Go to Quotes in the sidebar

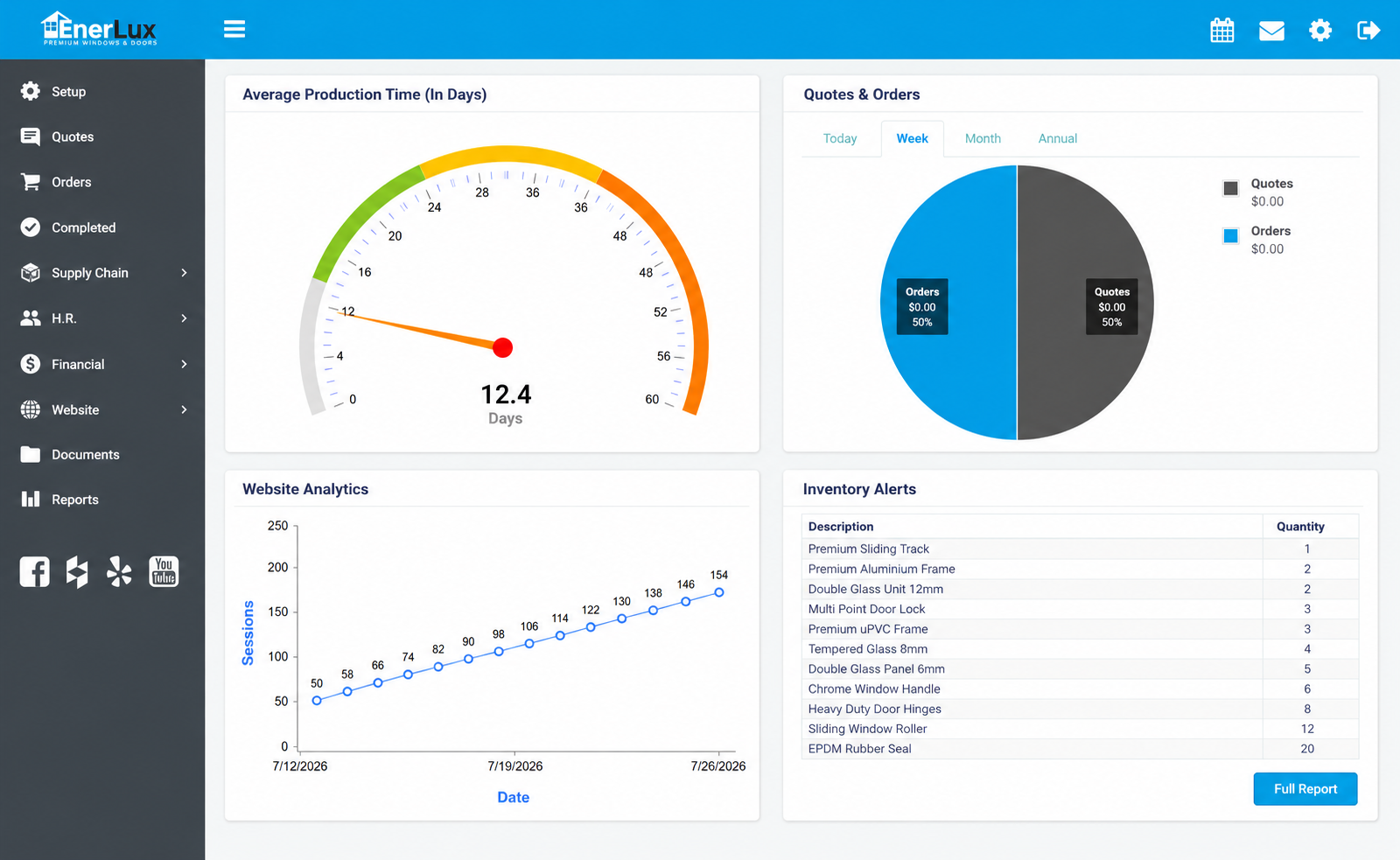[x=73, y=137]
